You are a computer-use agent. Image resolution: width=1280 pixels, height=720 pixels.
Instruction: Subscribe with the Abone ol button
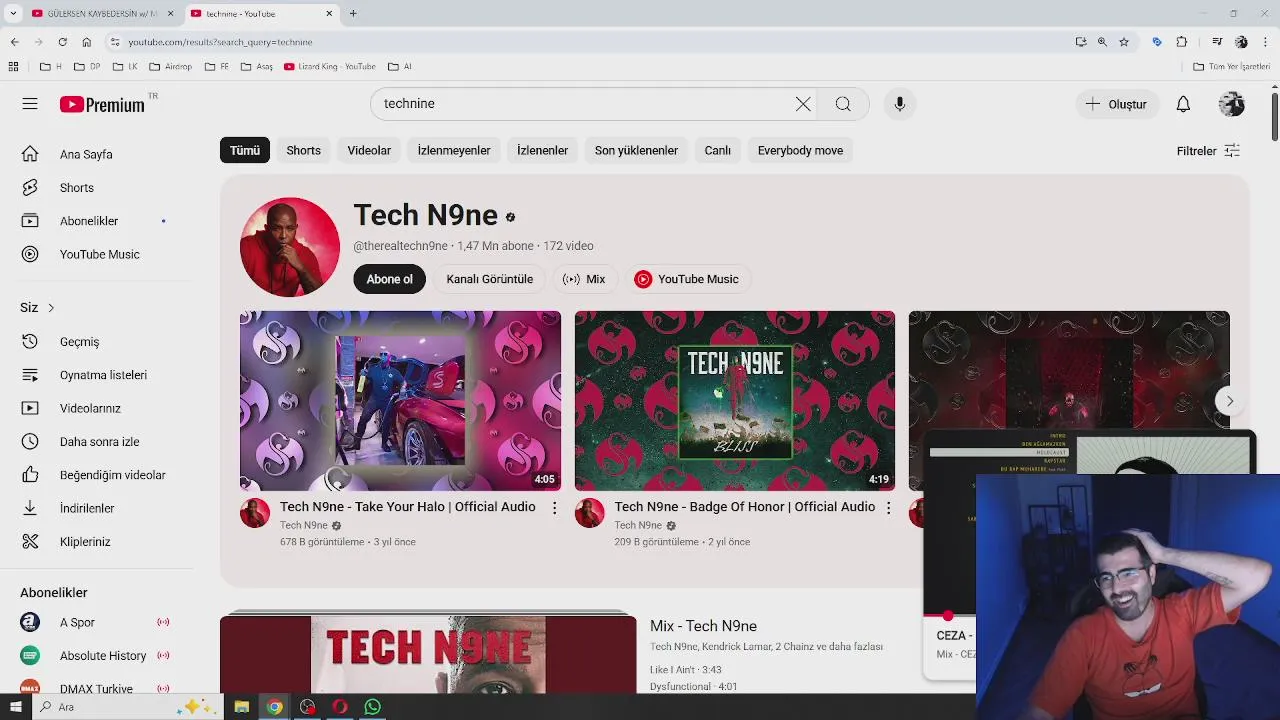(x=389, y=279)
